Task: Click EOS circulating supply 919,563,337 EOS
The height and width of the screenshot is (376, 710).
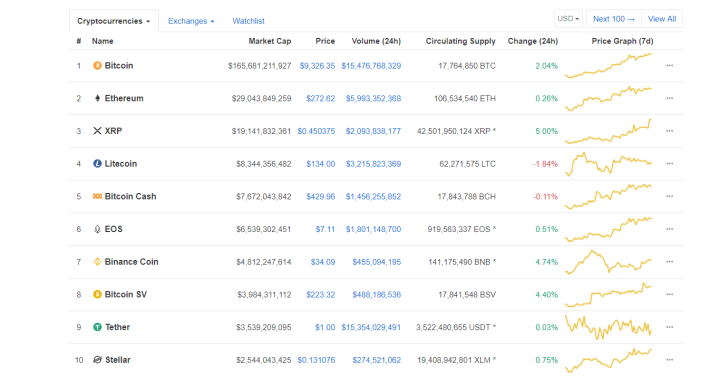Action: (459, 229)
